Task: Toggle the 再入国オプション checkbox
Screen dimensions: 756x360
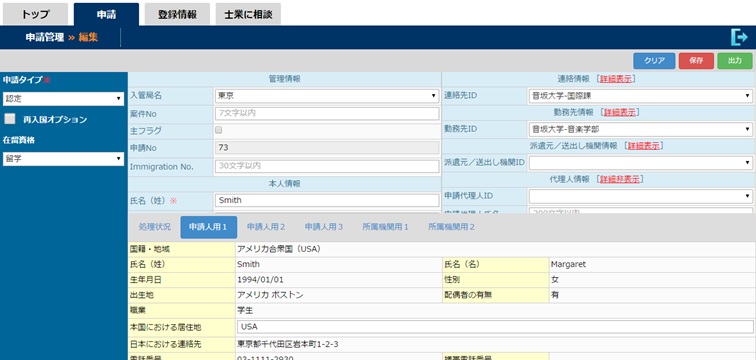Action: coord(10,119)
